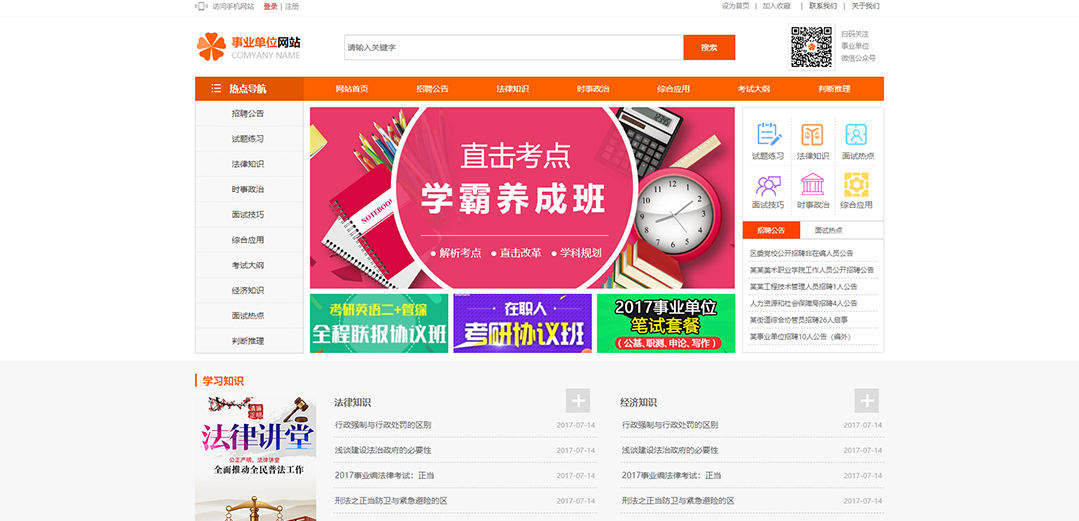Viewport: 1079px width, 521px height.
Task: Click the WeChat QR code image
Action: pos(811,47)
